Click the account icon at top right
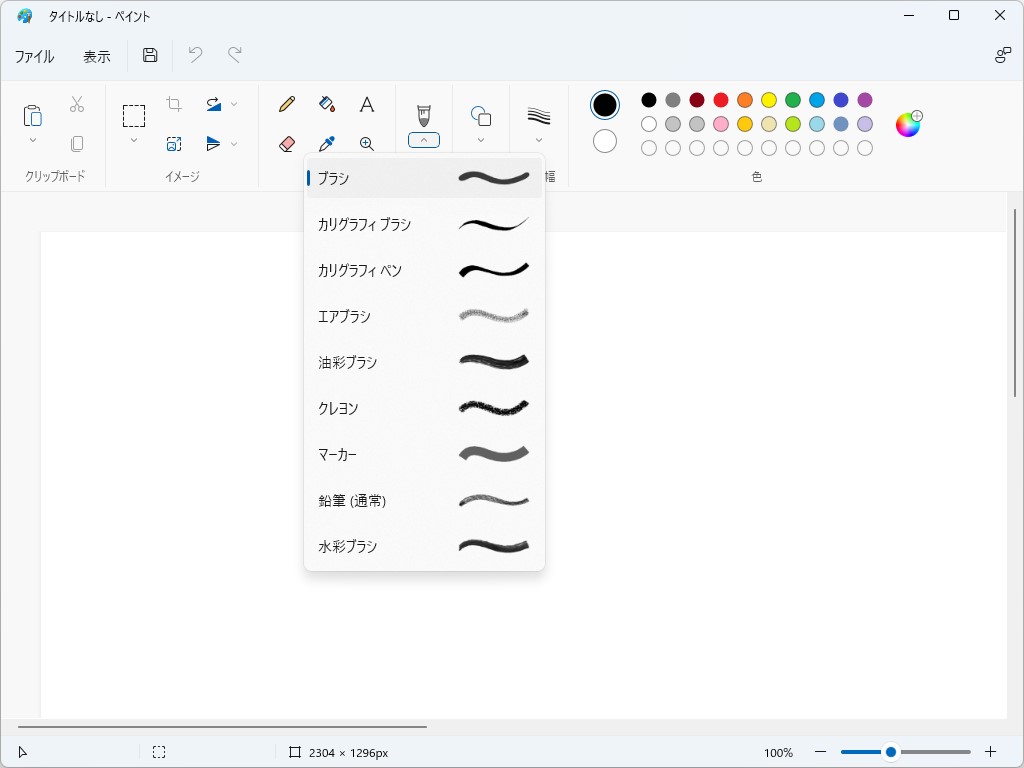The width and height of the screenshot is (1024, 768). (1002, 56)
